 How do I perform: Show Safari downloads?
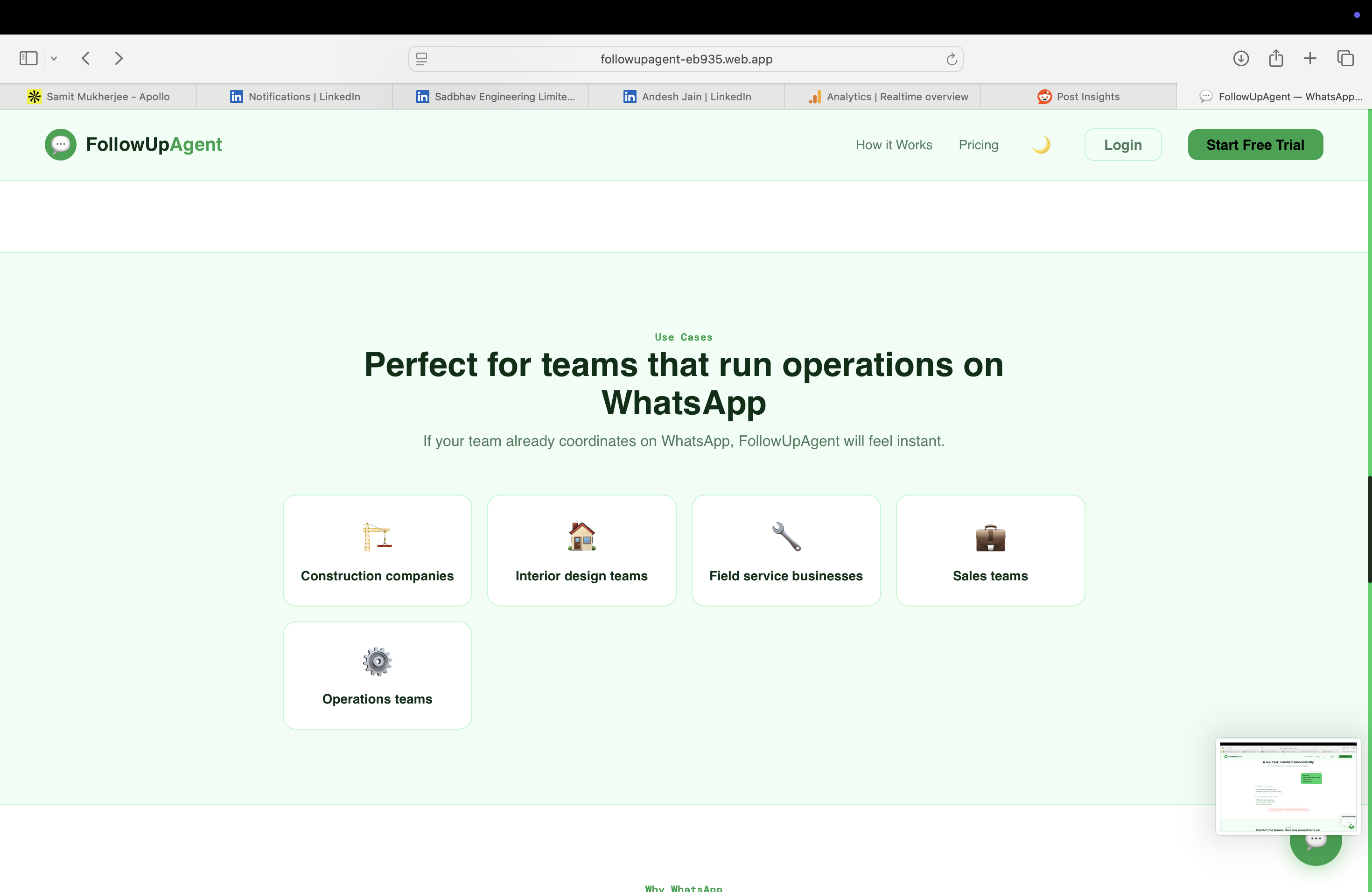click(x=1240, y=58)
